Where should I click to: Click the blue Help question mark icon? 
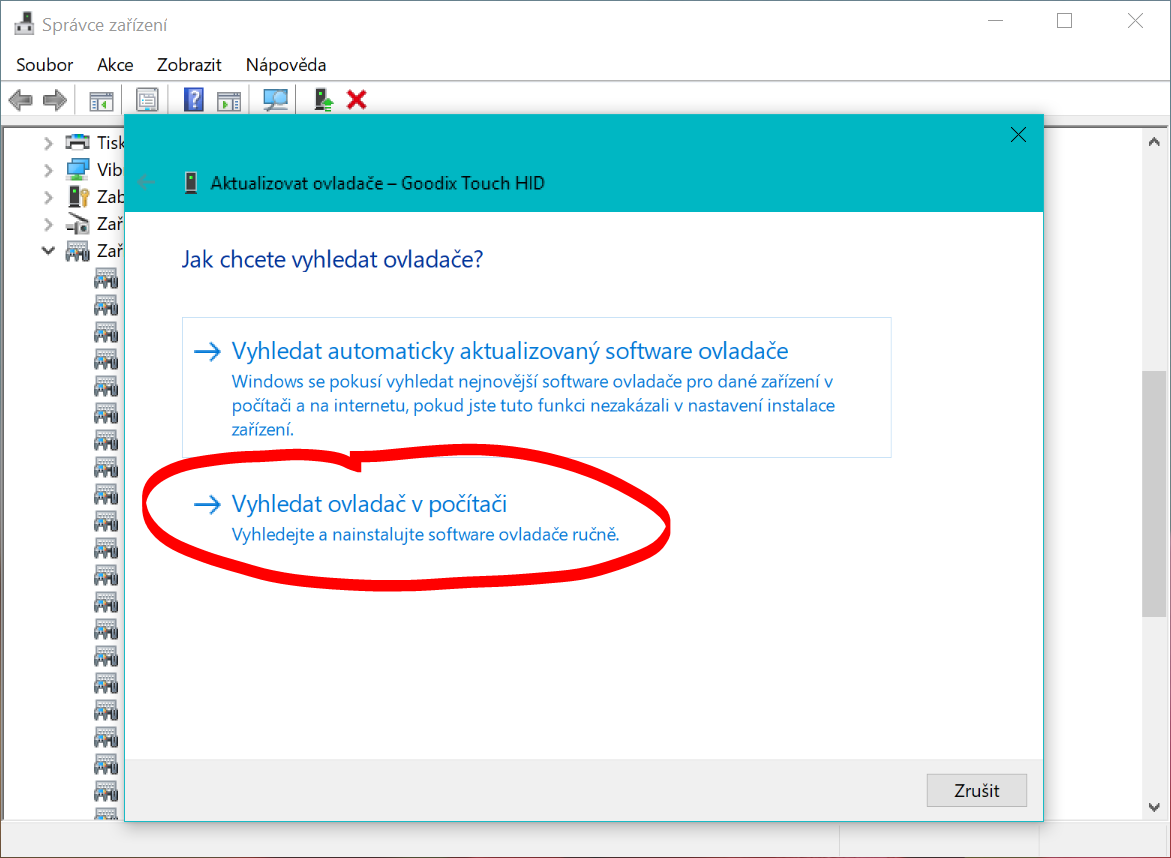click(x=194, y=100)
